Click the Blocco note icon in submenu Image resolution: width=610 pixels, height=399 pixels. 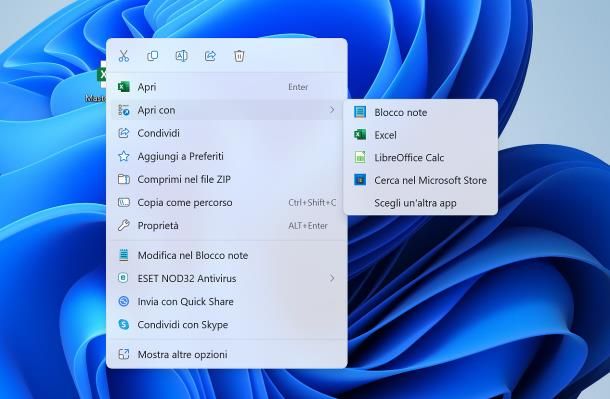coord(360,112)
